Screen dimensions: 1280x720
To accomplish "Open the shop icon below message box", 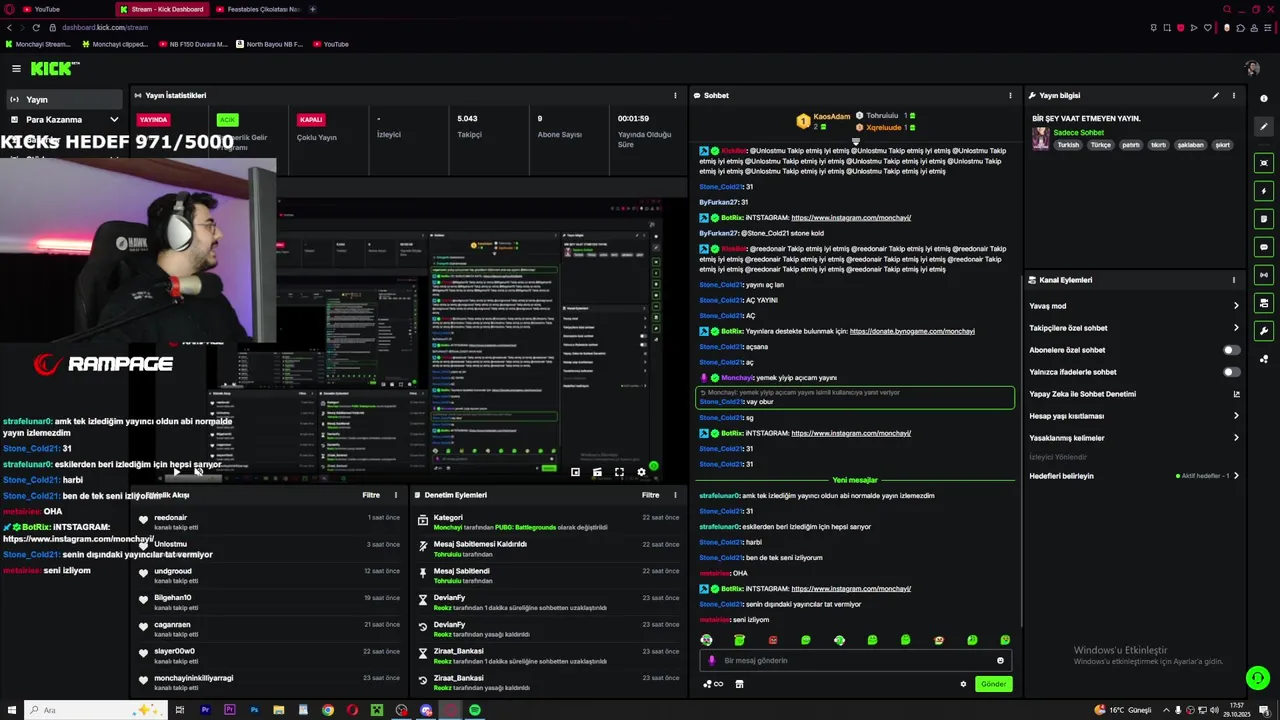I will (x=739, y=684).
